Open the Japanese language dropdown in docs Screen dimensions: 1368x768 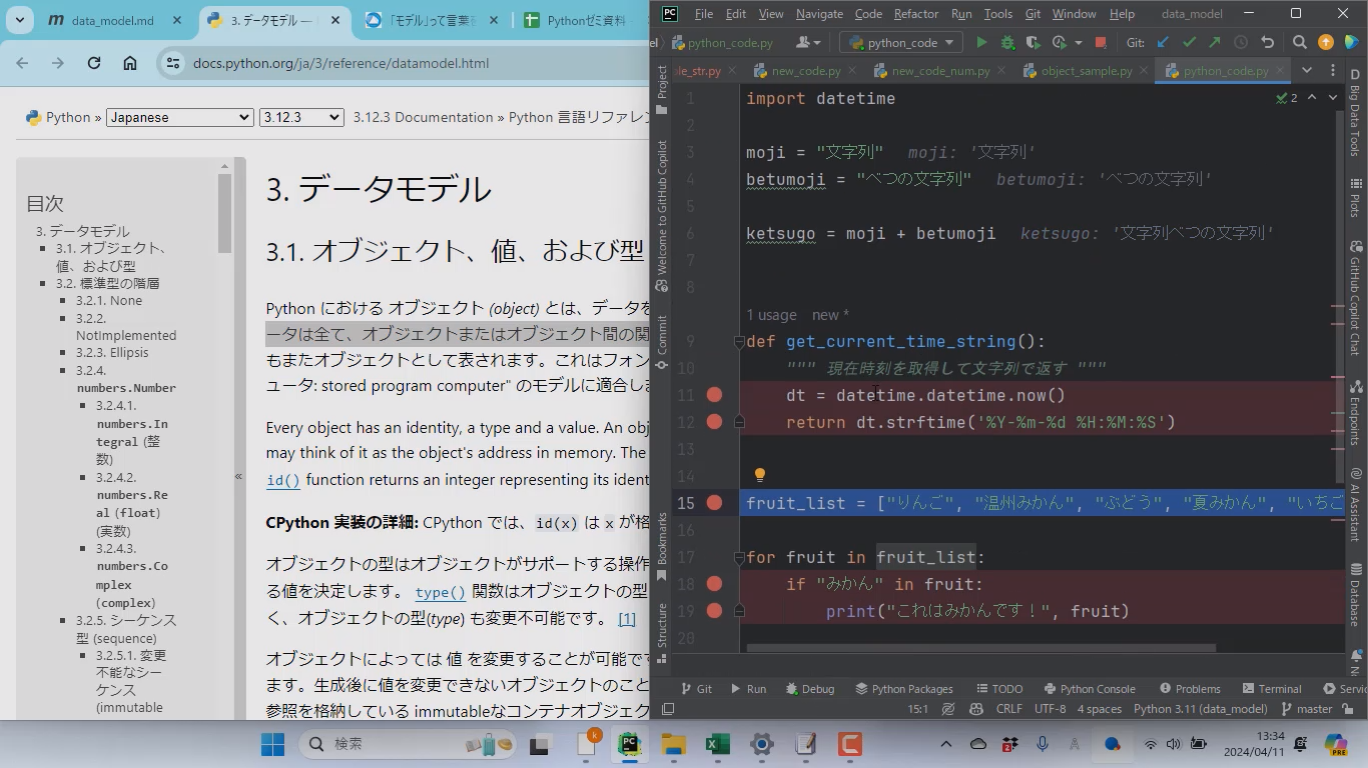[179, 117]
